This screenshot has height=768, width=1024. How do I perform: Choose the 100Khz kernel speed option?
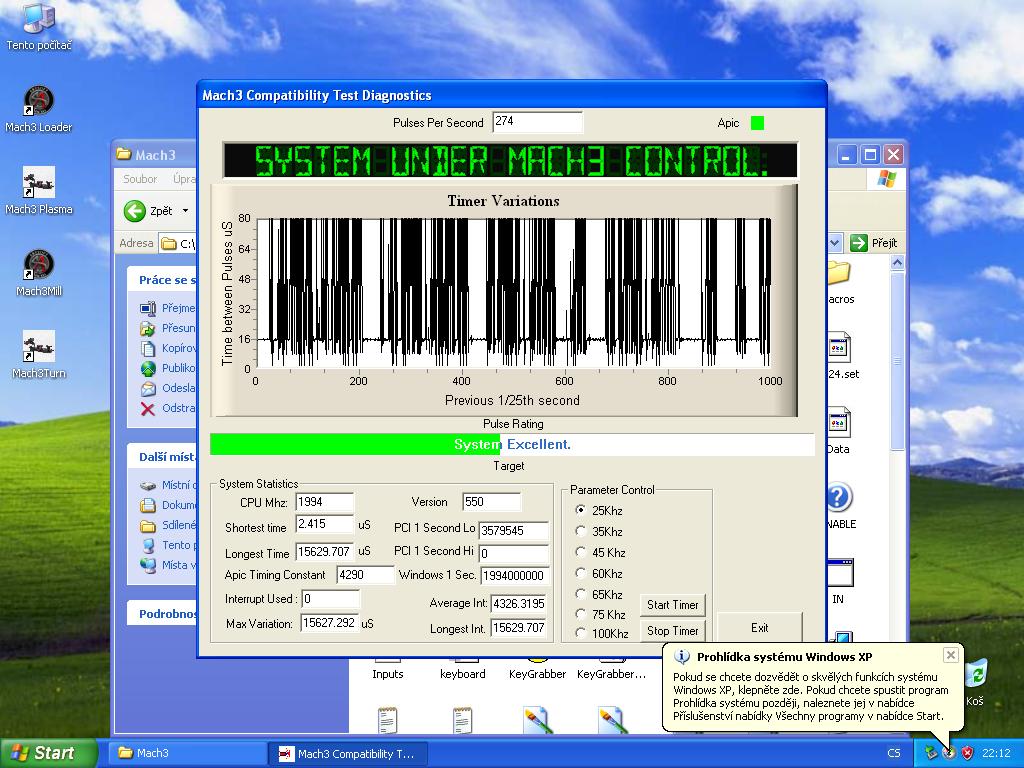pos(581,633)
